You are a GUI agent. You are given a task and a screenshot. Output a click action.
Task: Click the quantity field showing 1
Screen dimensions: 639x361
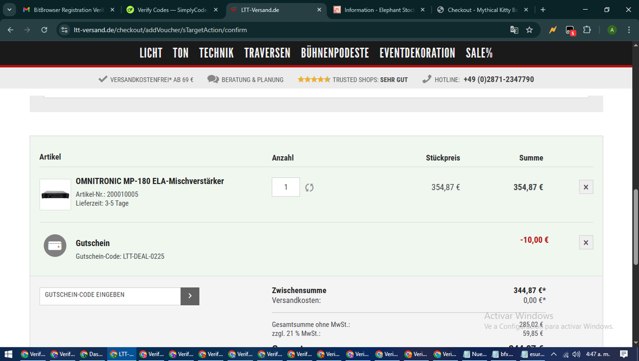pyautogui.click(x=286, y=187)
